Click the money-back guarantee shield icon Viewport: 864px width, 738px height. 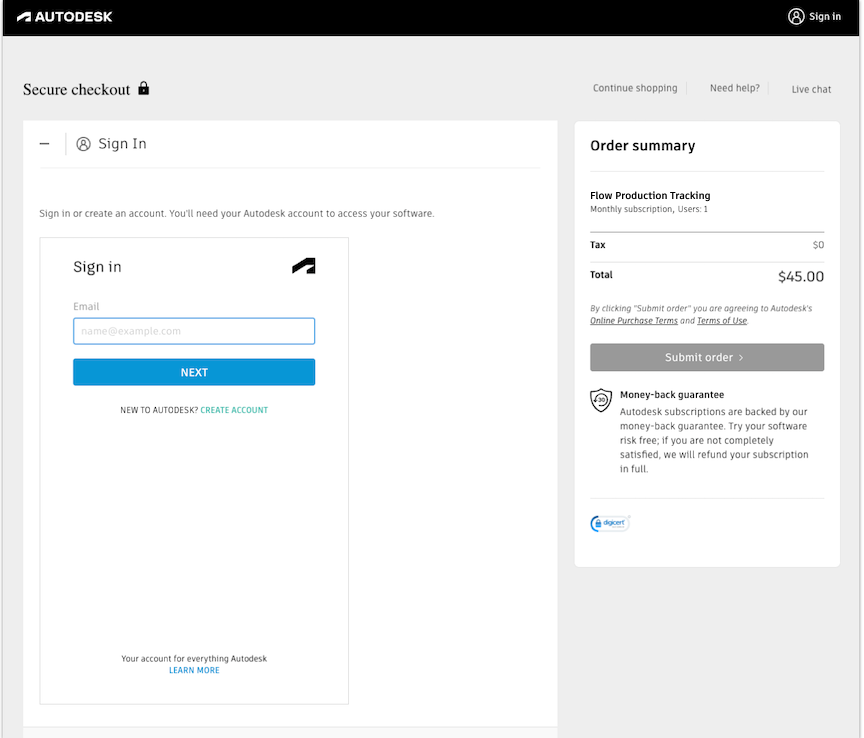[600, 399]
